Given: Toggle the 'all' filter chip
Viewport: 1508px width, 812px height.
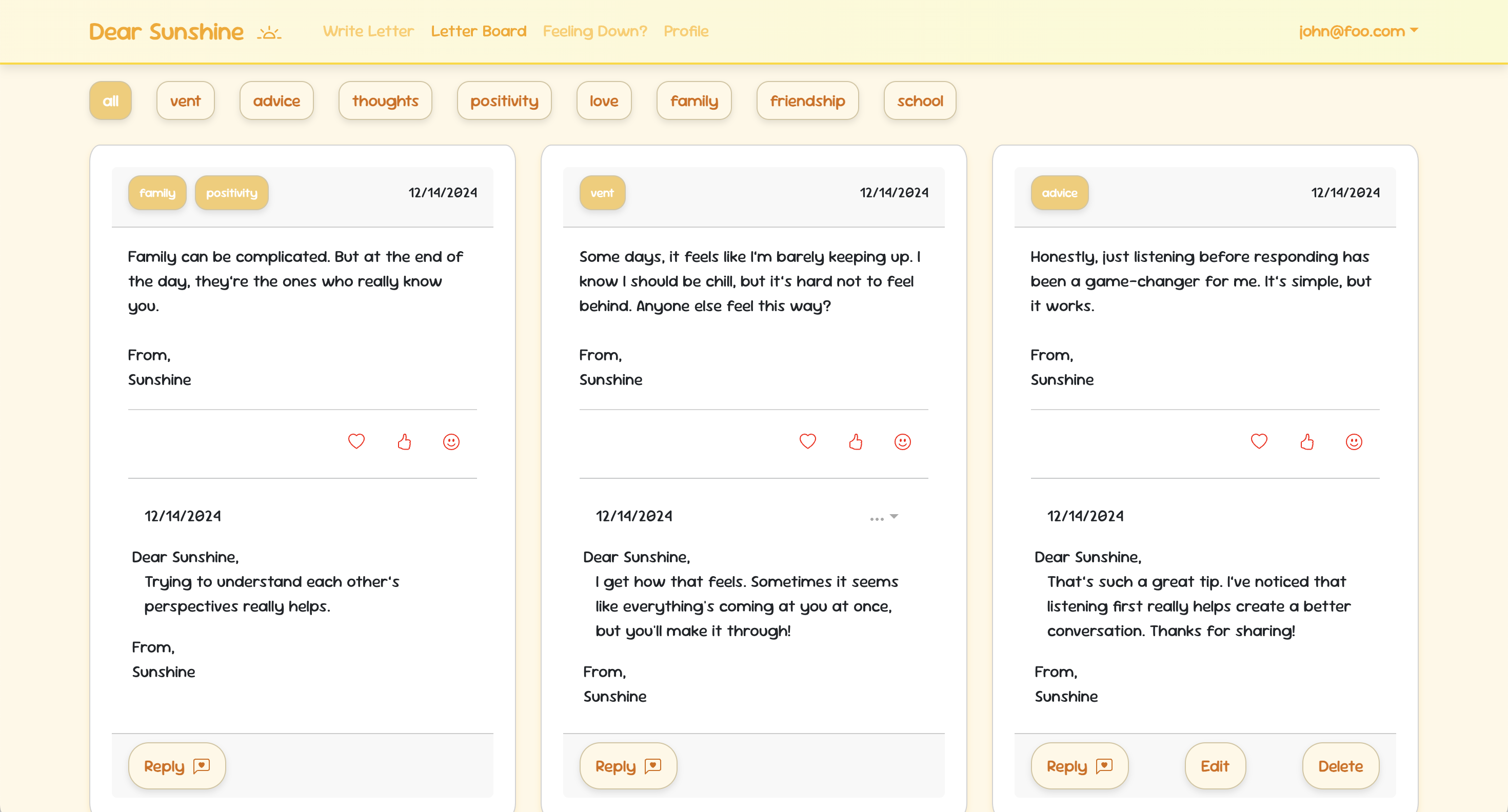Looking at the screenshot, I should tap(111, 100).
